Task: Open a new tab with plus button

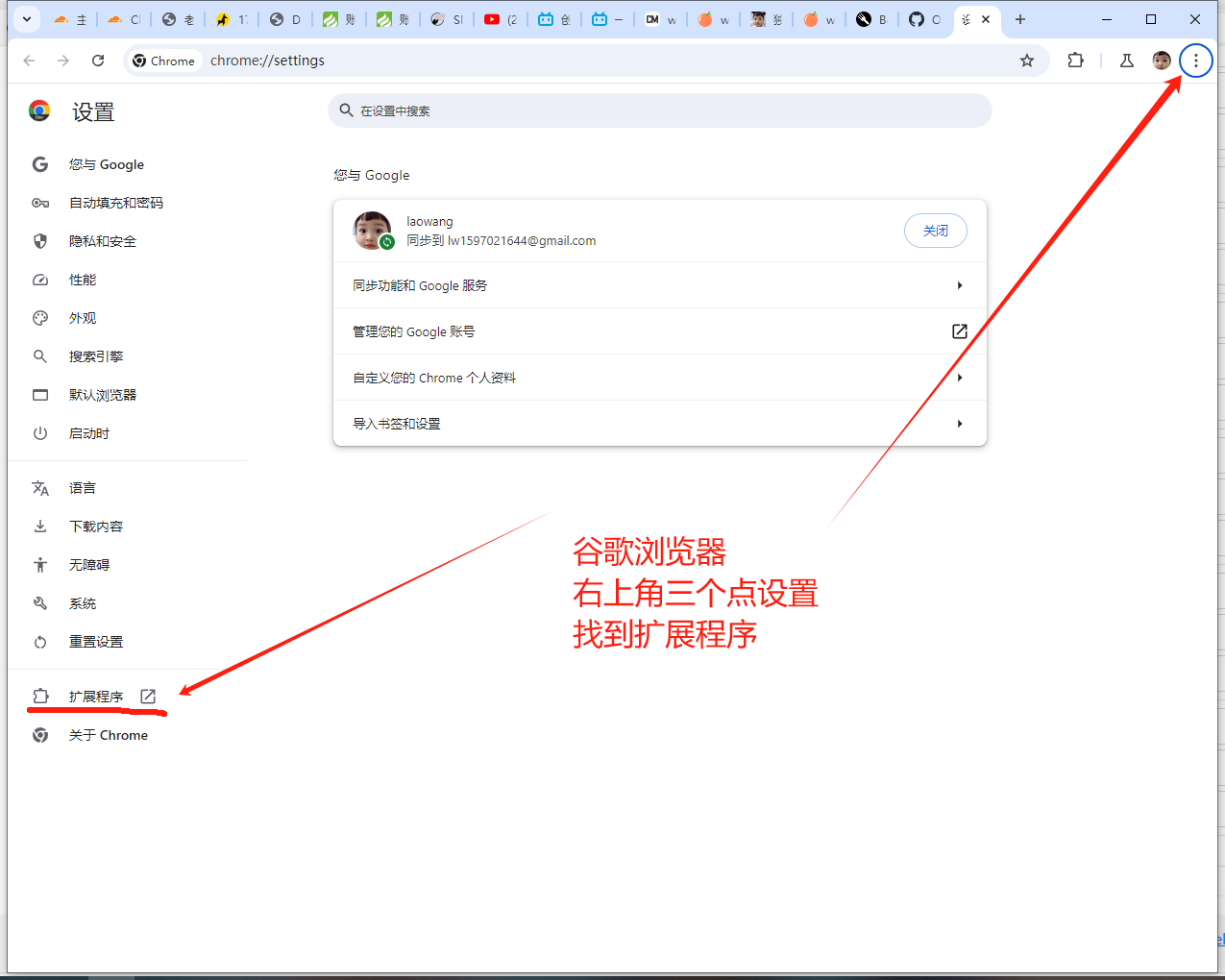Action: (1020, 19)
